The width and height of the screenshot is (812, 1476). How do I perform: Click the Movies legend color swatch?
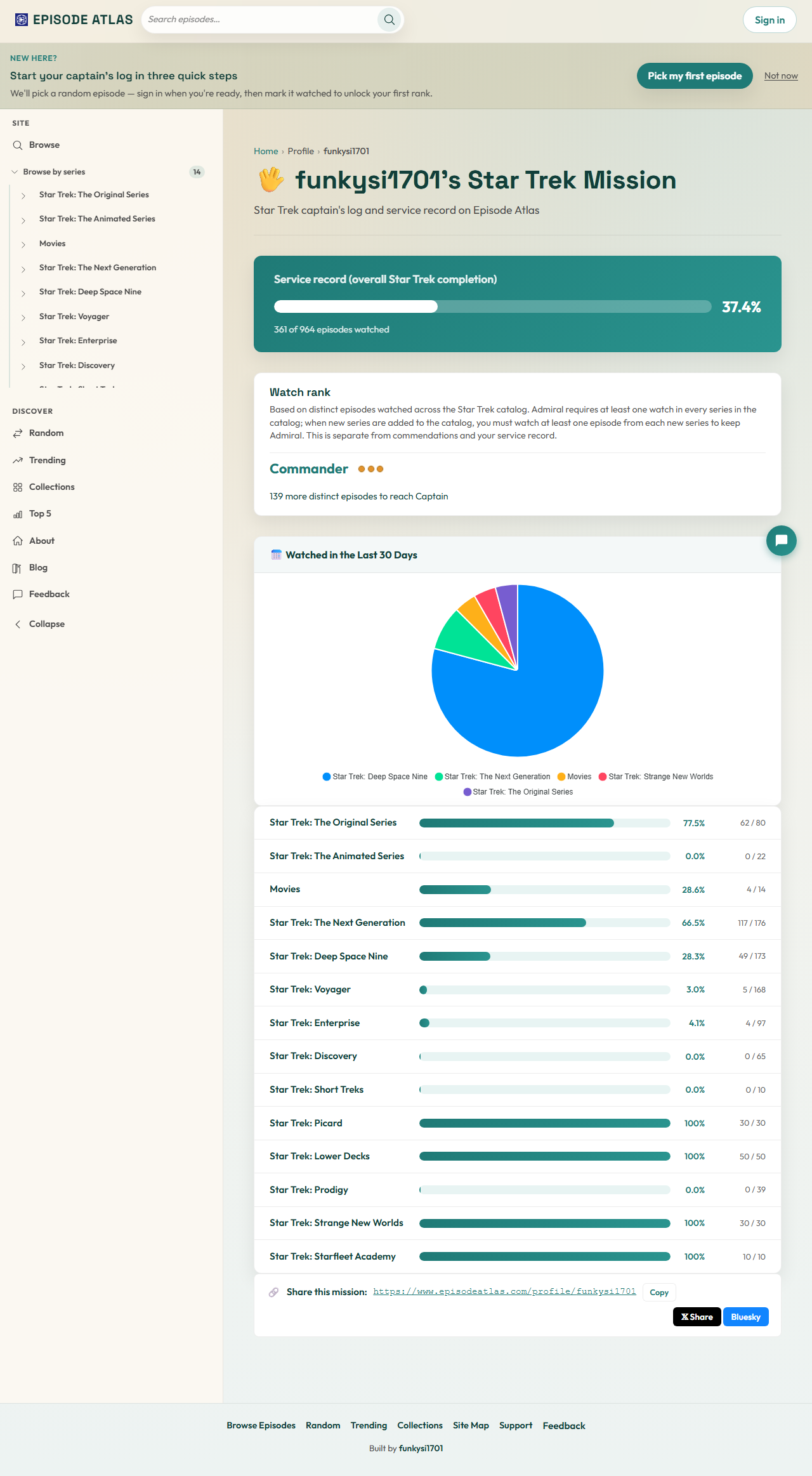click(561, 777)
